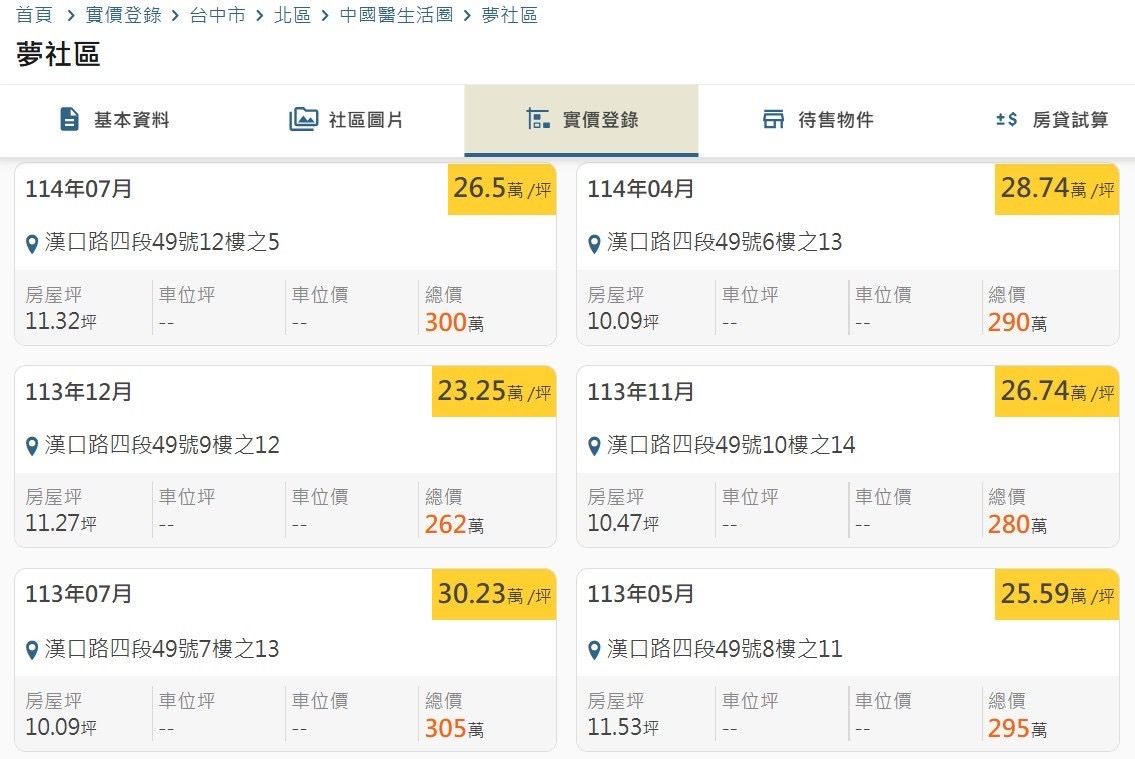Screen dimensions: 1135x759
Task: Click address 漢口路四段49號10樓之14
Action: 731,445
